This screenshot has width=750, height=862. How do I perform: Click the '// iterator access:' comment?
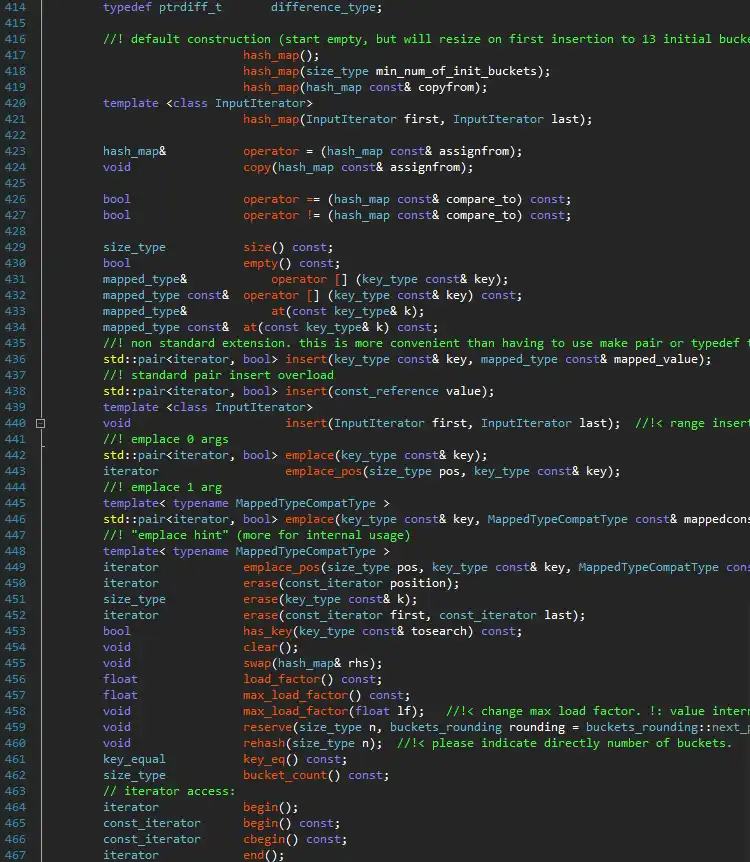[x=169, y=791]
